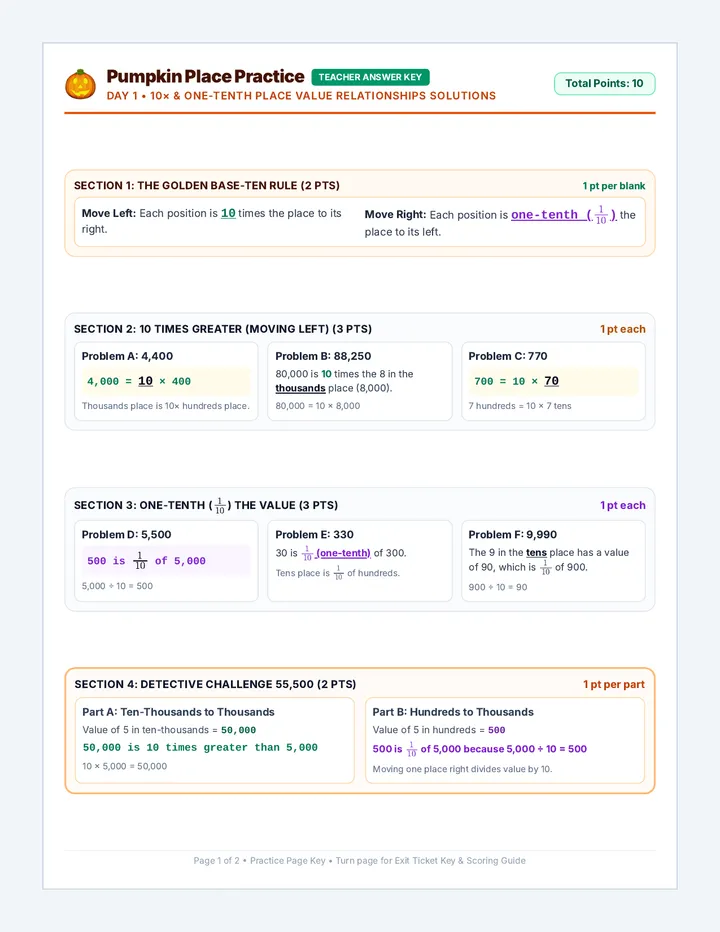Click the '7 hundreds = 10 × 7 tens' note

pyautogui.click(x=520, y=406)
